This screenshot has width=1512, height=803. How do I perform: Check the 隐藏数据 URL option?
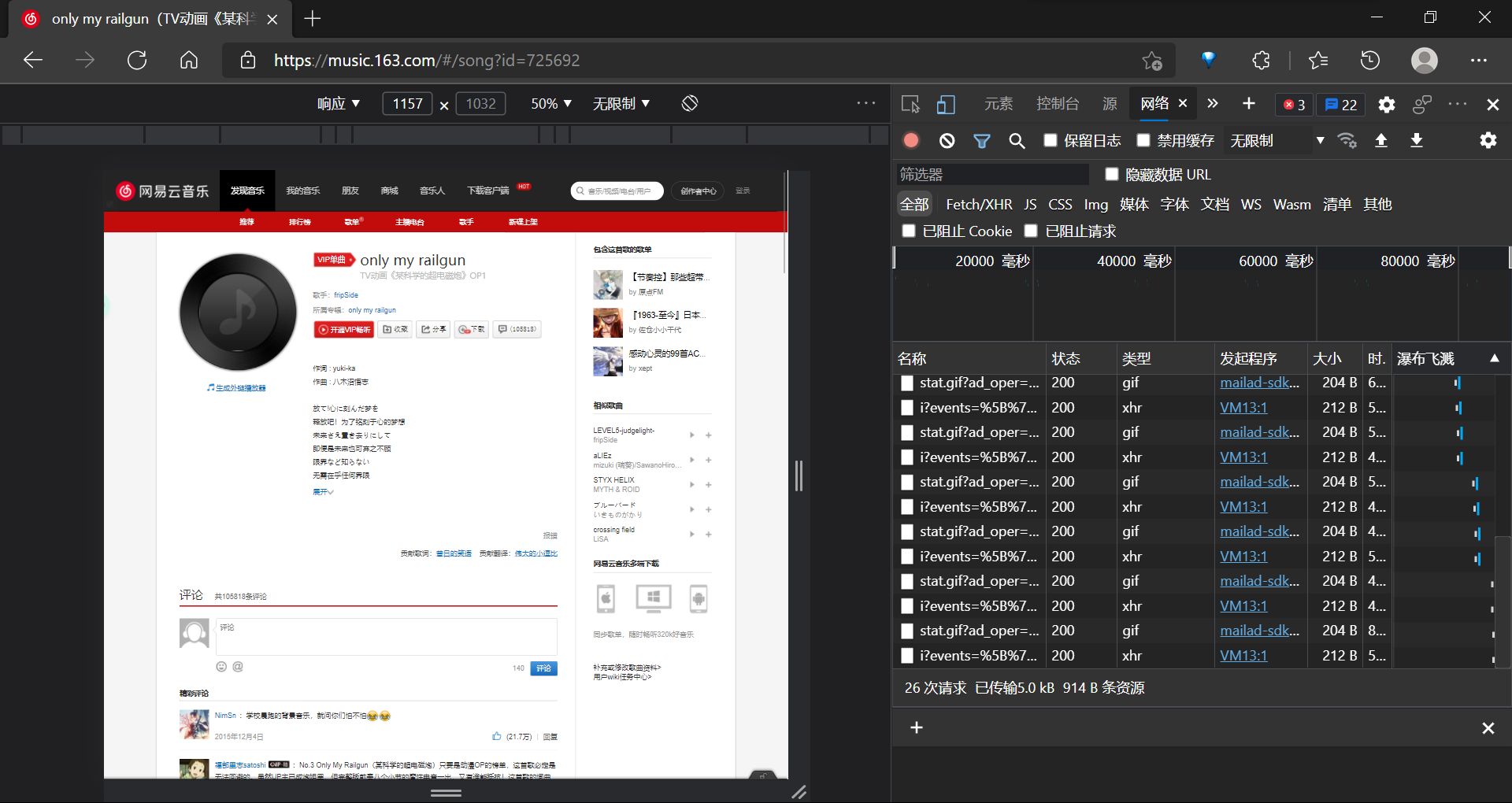pos(1111,174)
